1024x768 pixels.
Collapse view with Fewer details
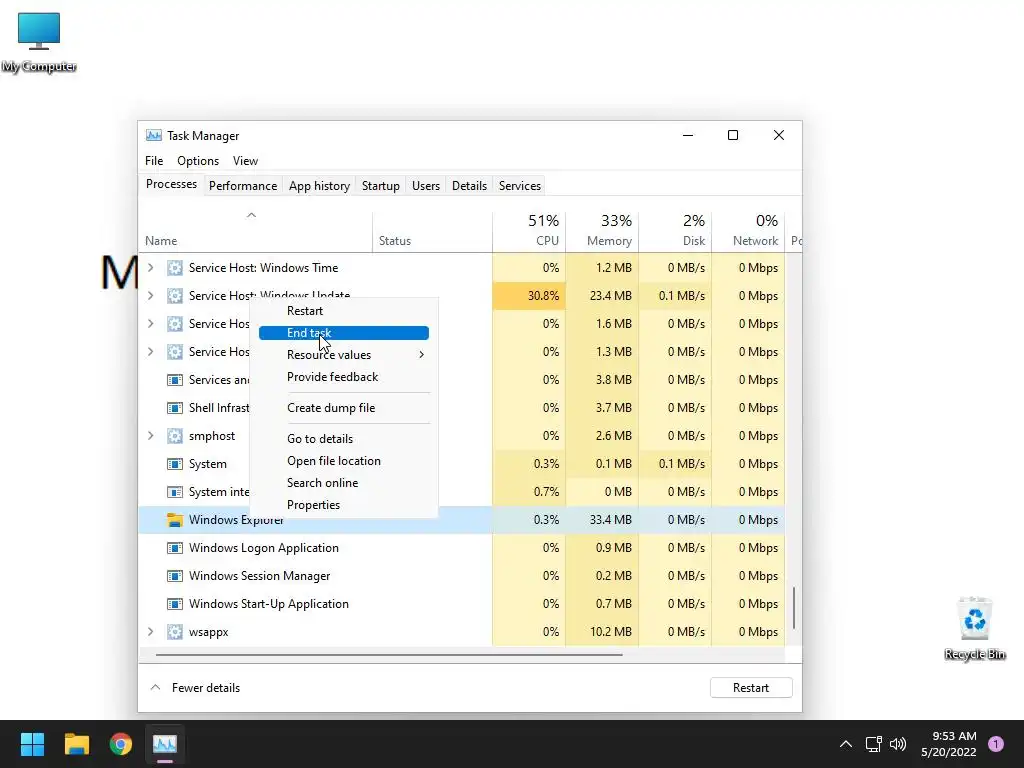(x=195, y=688)
